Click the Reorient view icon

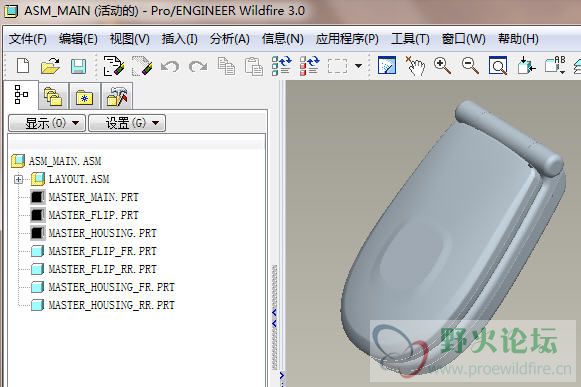526,66
